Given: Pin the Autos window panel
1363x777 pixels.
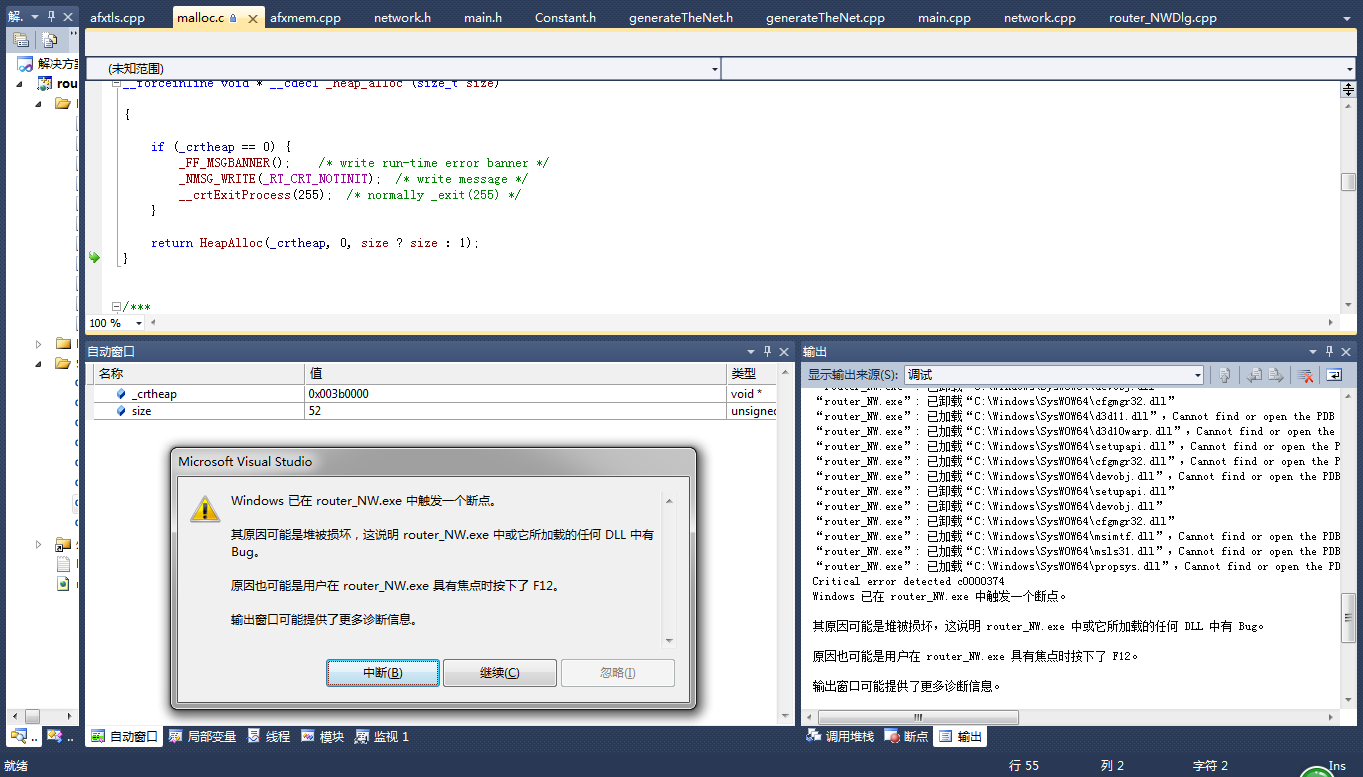Looking at the screenshot, I should [x=767, y=351].
